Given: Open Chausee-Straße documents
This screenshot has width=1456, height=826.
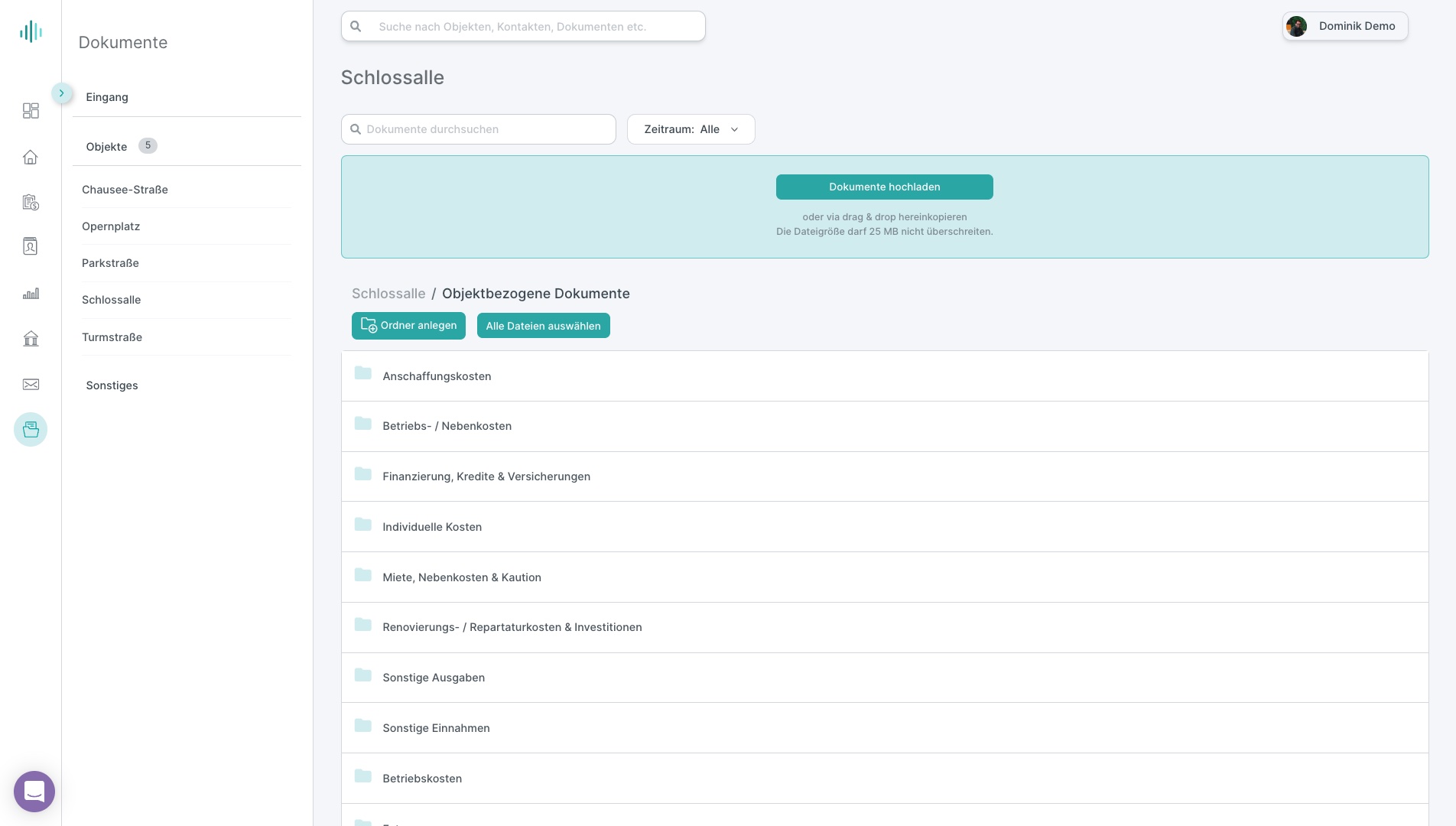Looking at the screenshot, I should pos(125,190).
